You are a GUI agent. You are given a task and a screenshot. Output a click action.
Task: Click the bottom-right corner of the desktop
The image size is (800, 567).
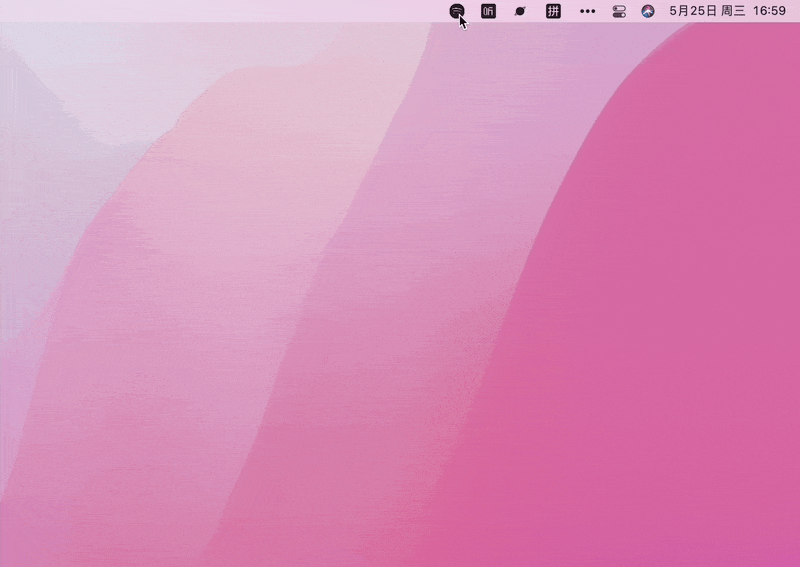click(790, 557)
